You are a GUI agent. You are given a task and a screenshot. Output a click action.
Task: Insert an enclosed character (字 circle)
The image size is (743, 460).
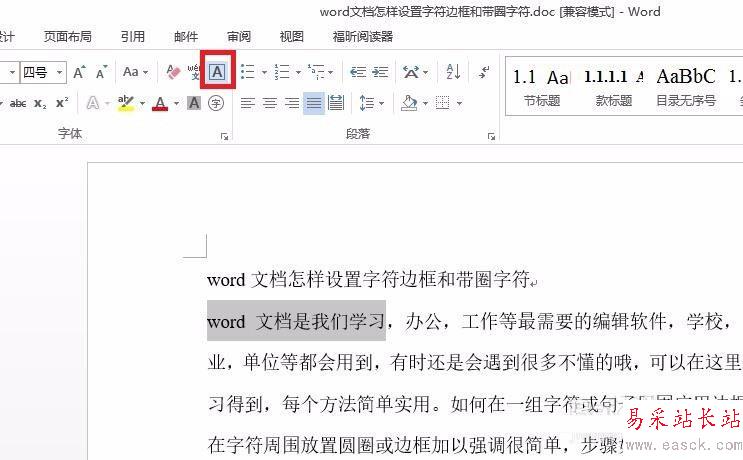pos(216,103)
